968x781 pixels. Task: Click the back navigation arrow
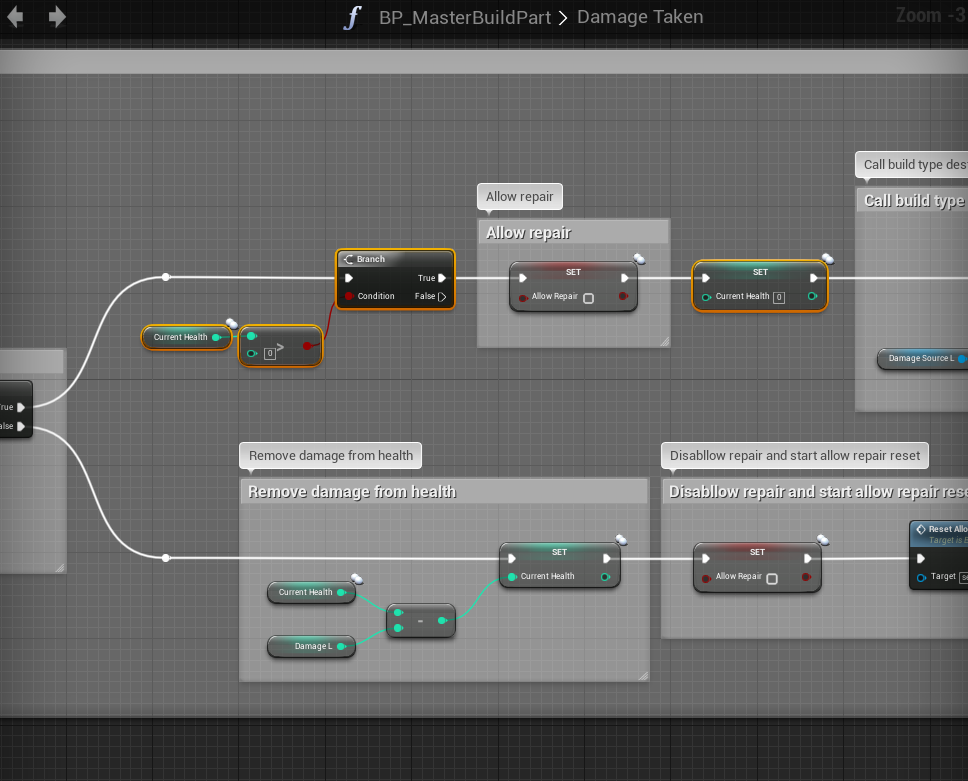coord(16,17)
